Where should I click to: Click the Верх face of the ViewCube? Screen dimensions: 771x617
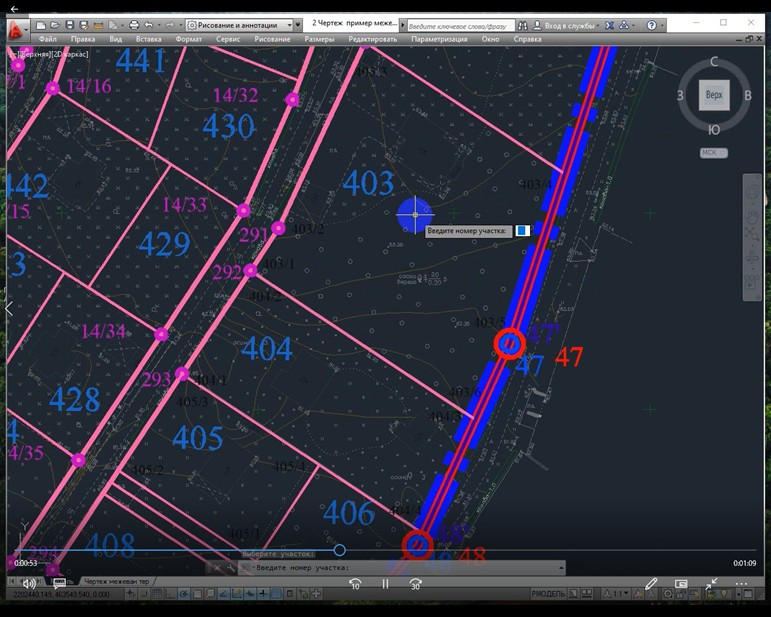[714, 94]
